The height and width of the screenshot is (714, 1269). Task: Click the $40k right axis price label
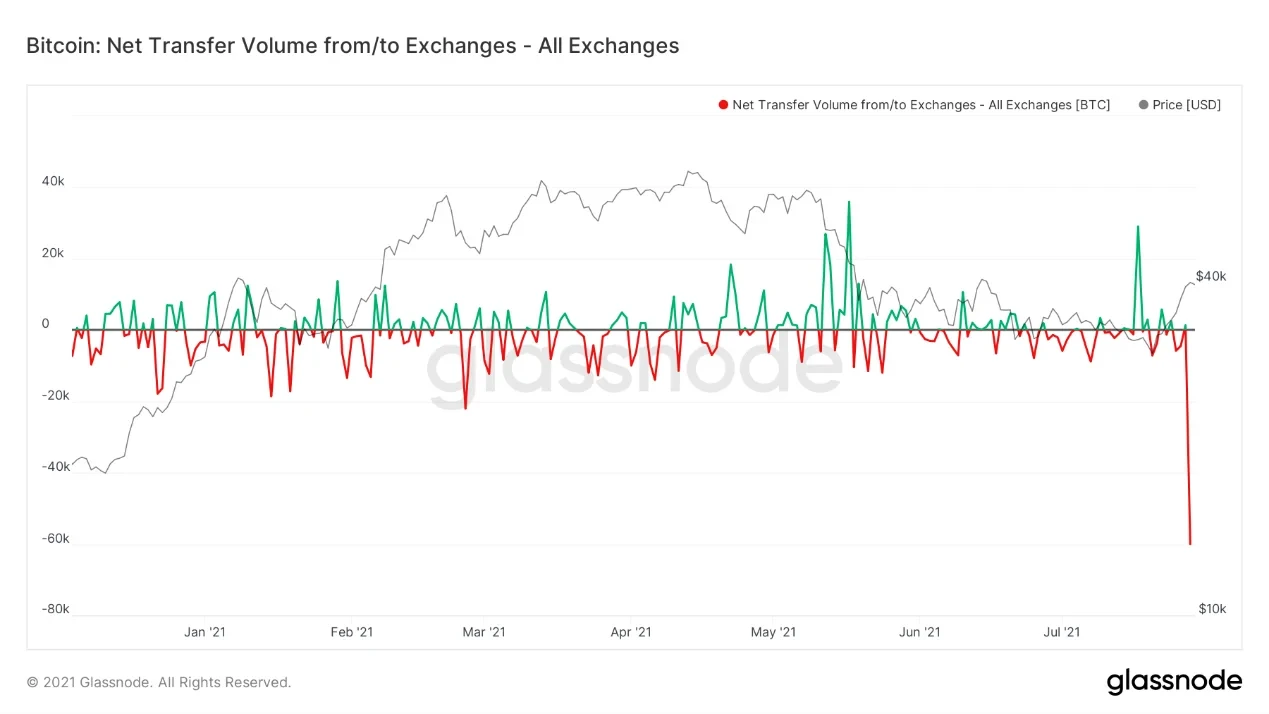(1211, 276)
